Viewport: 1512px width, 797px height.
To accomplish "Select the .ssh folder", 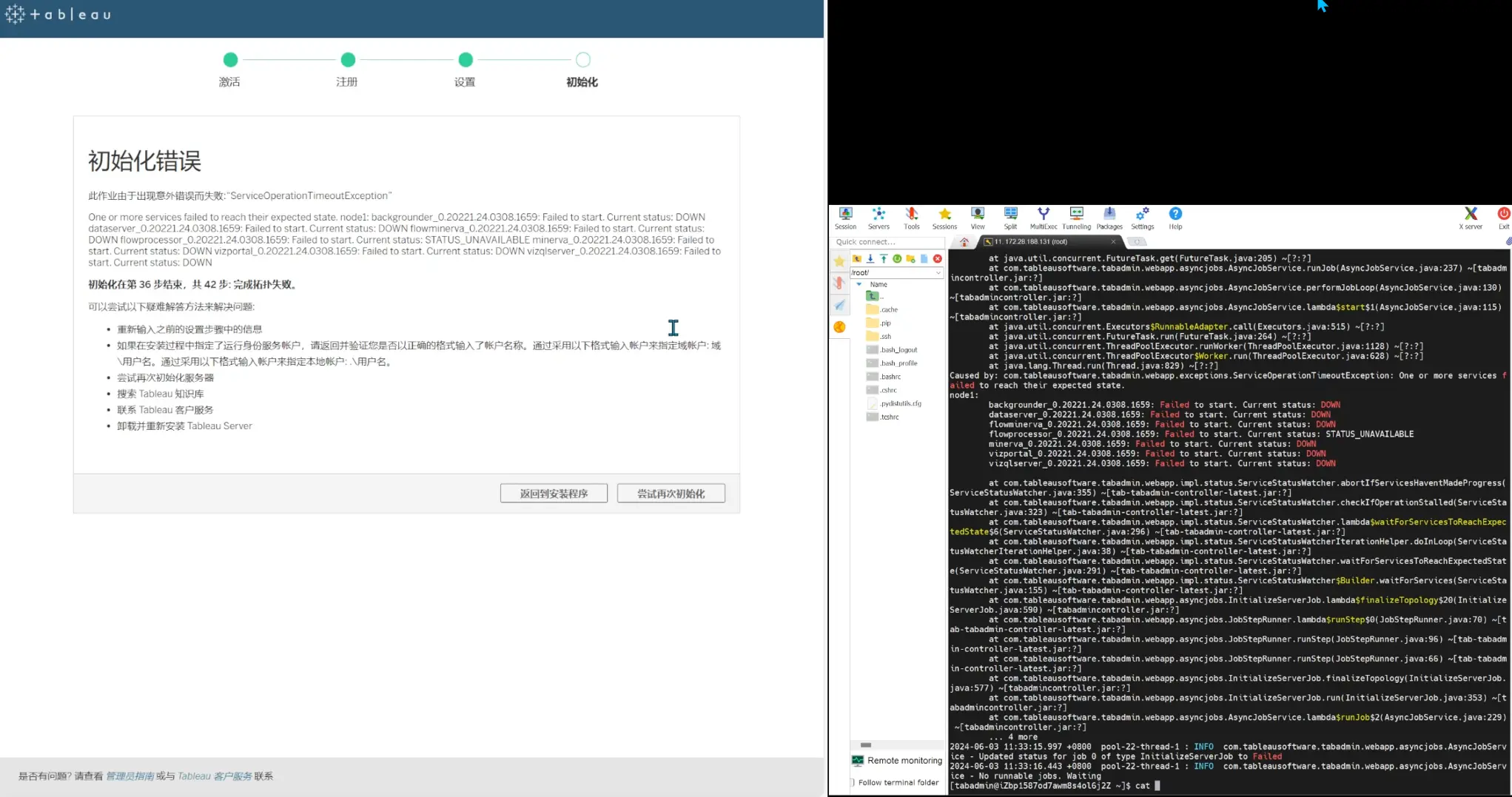I will (x=879, y=336).
